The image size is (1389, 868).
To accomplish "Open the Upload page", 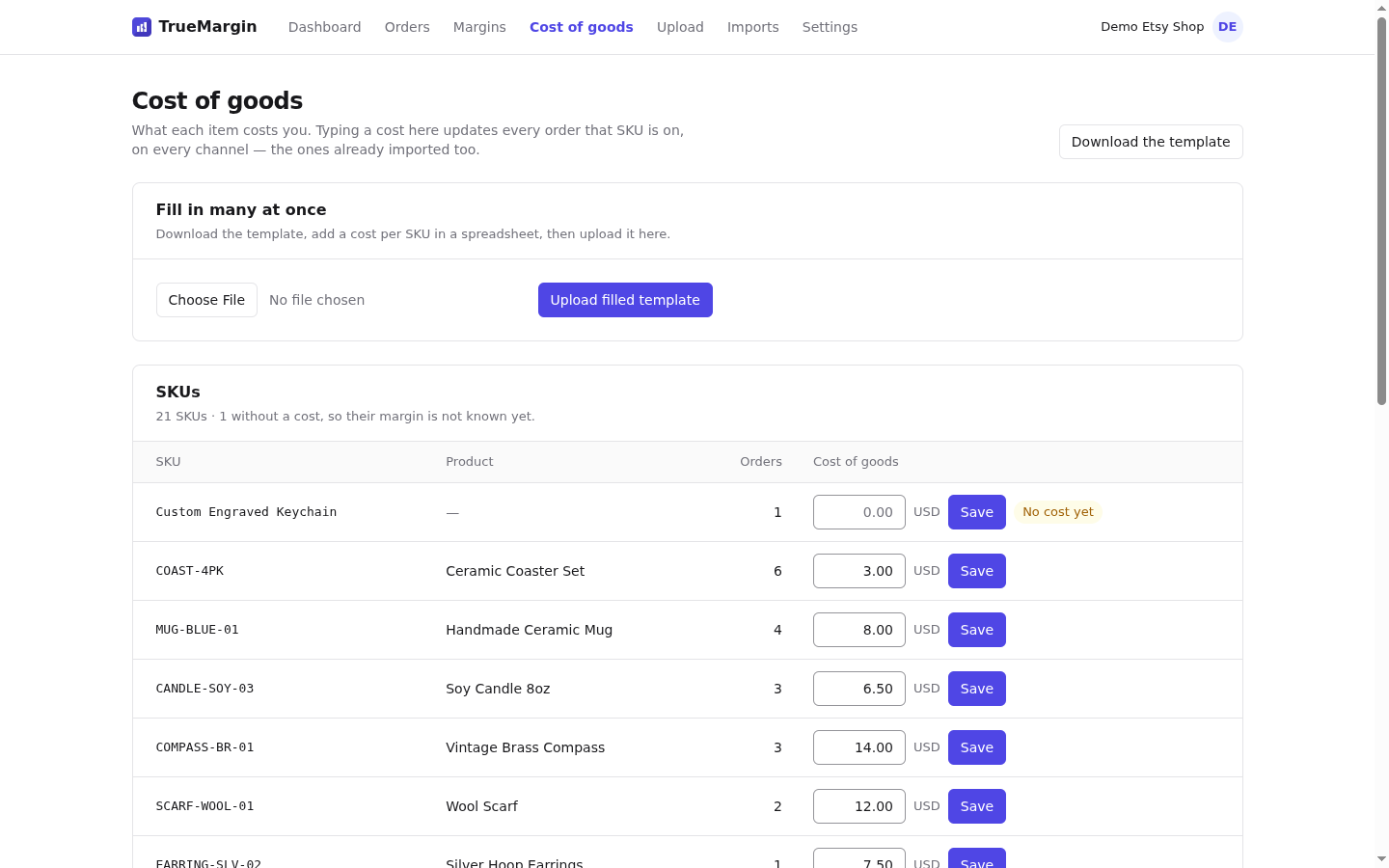I will (x=680, y=27).
